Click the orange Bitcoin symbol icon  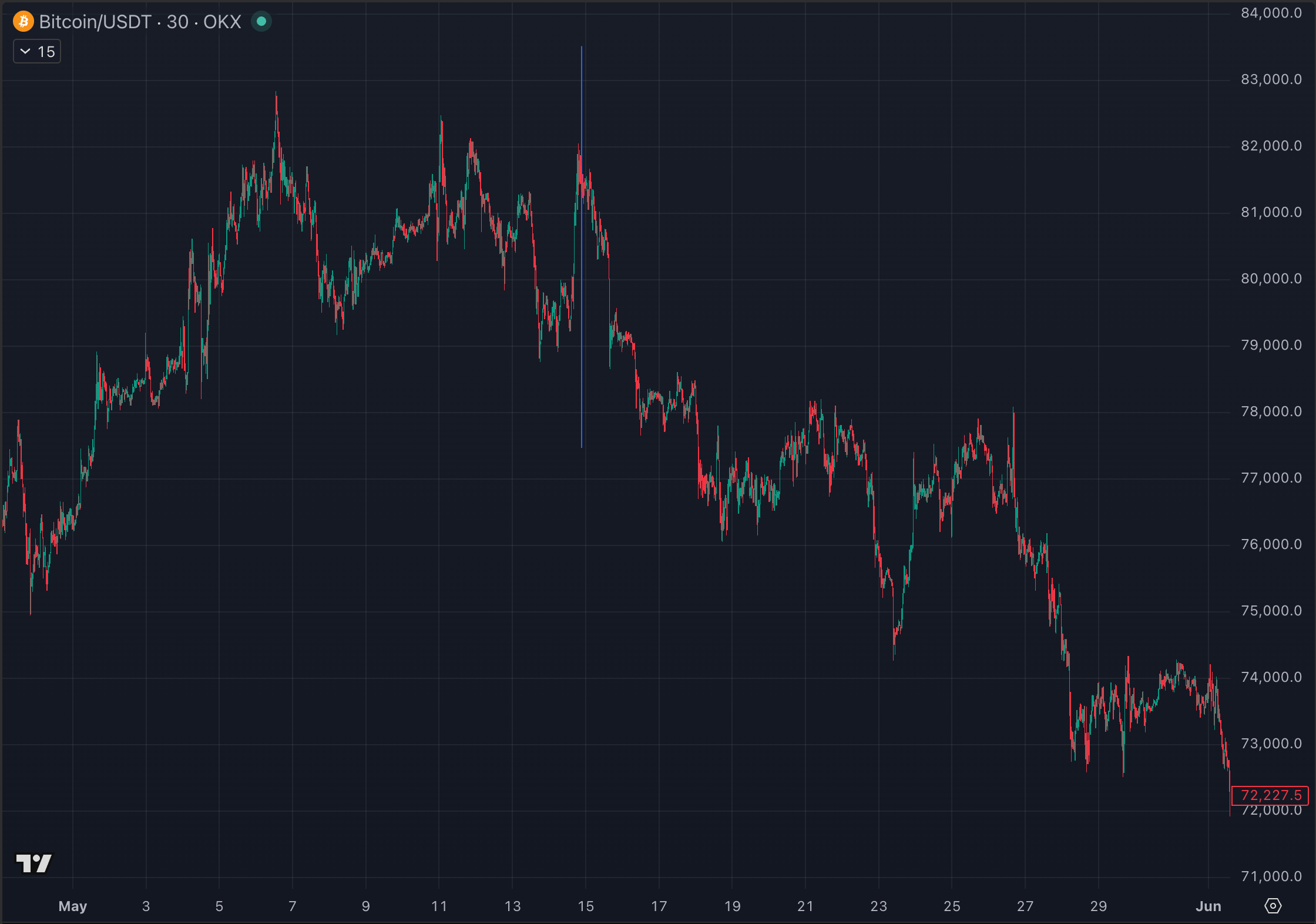coord(23,22)
